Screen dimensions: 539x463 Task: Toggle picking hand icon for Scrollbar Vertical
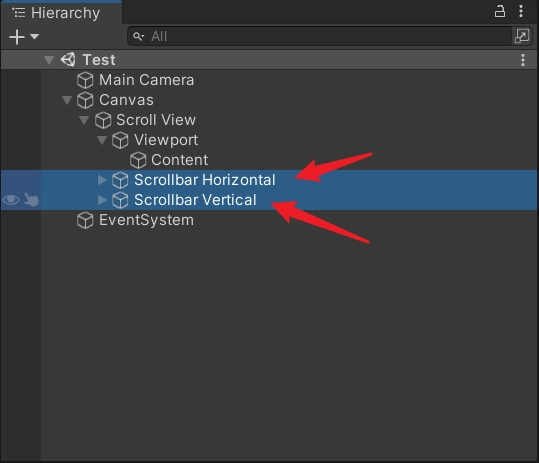[31, 200]
